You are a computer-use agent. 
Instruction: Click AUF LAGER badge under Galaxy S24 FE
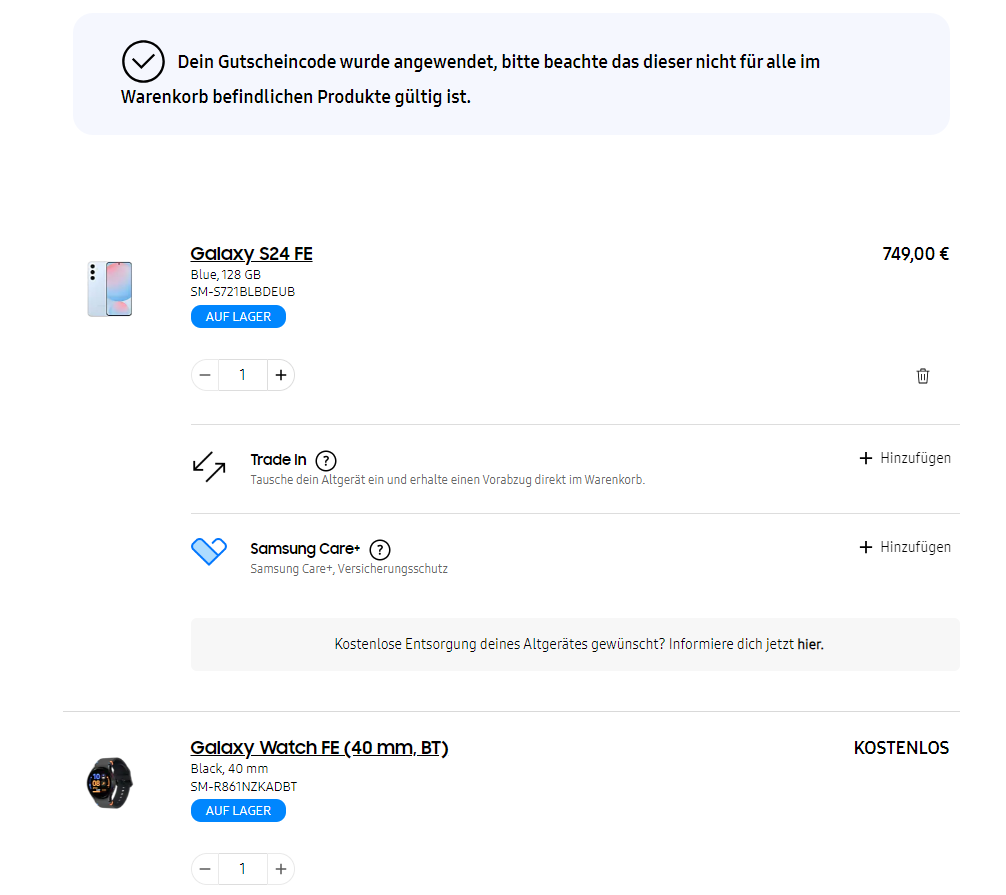238,317
